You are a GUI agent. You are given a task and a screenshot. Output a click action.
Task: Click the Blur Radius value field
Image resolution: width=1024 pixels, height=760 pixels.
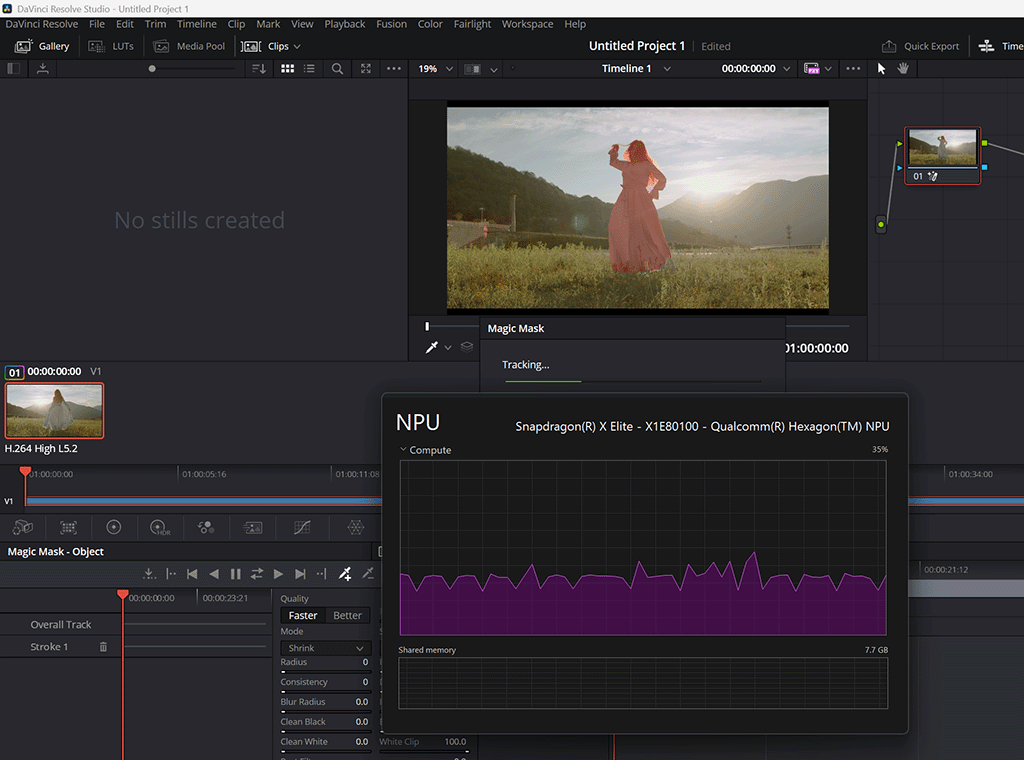click(361, 702)
